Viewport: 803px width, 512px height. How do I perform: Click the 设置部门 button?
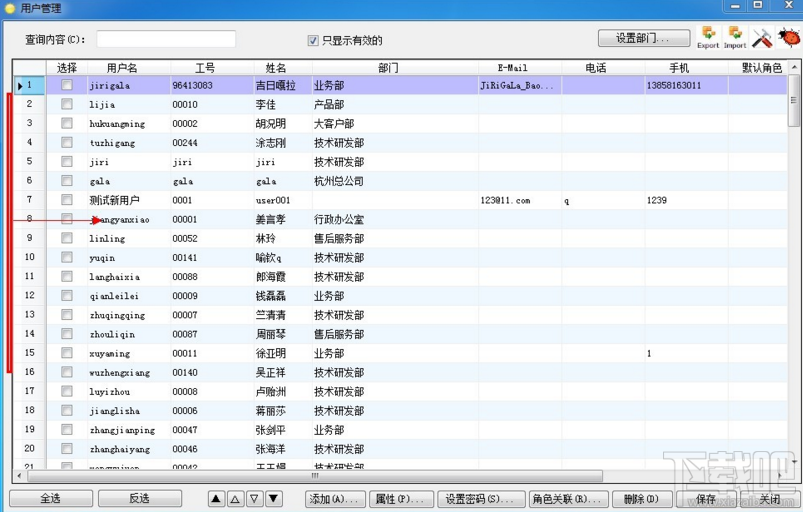coord(644,38)
